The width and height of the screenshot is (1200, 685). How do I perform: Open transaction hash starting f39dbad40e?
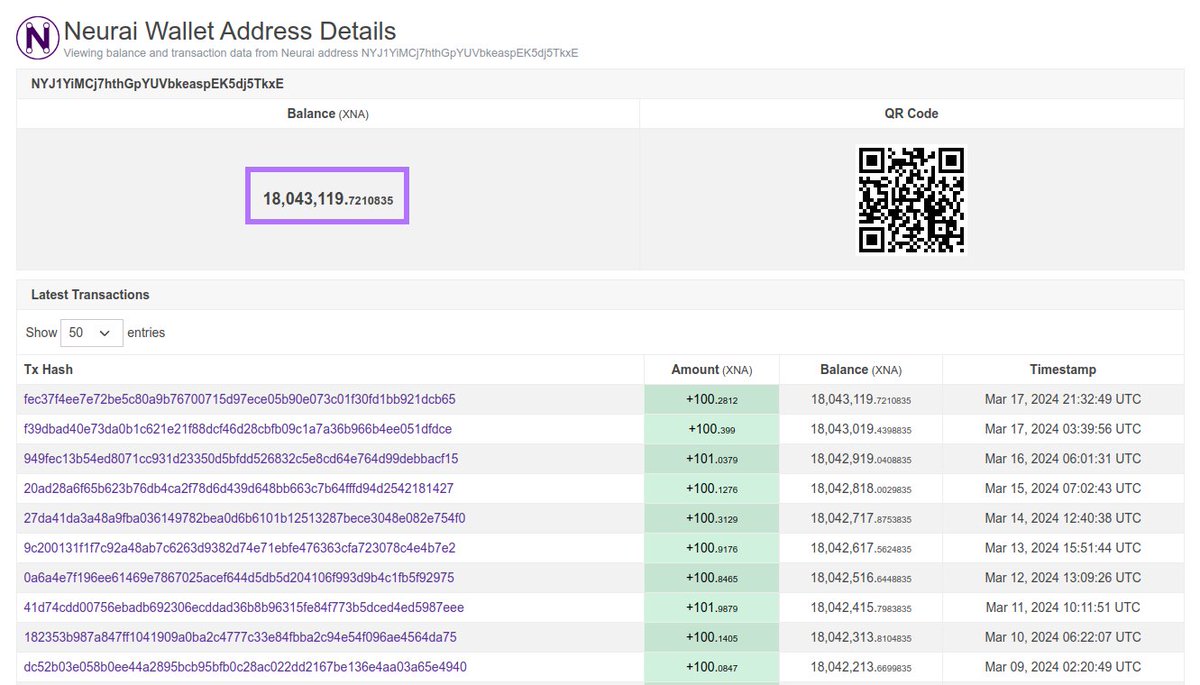(238, 429)
